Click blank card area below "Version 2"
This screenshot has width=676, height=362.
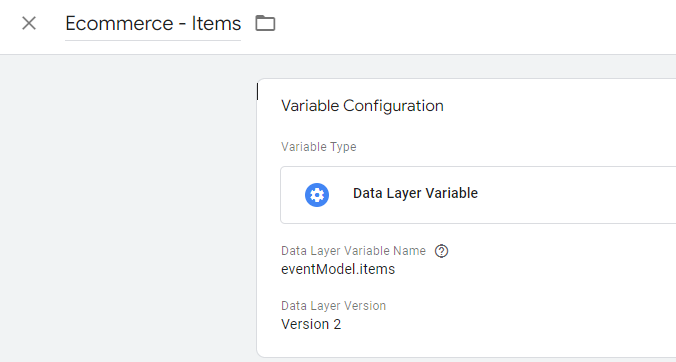point(466,344)
